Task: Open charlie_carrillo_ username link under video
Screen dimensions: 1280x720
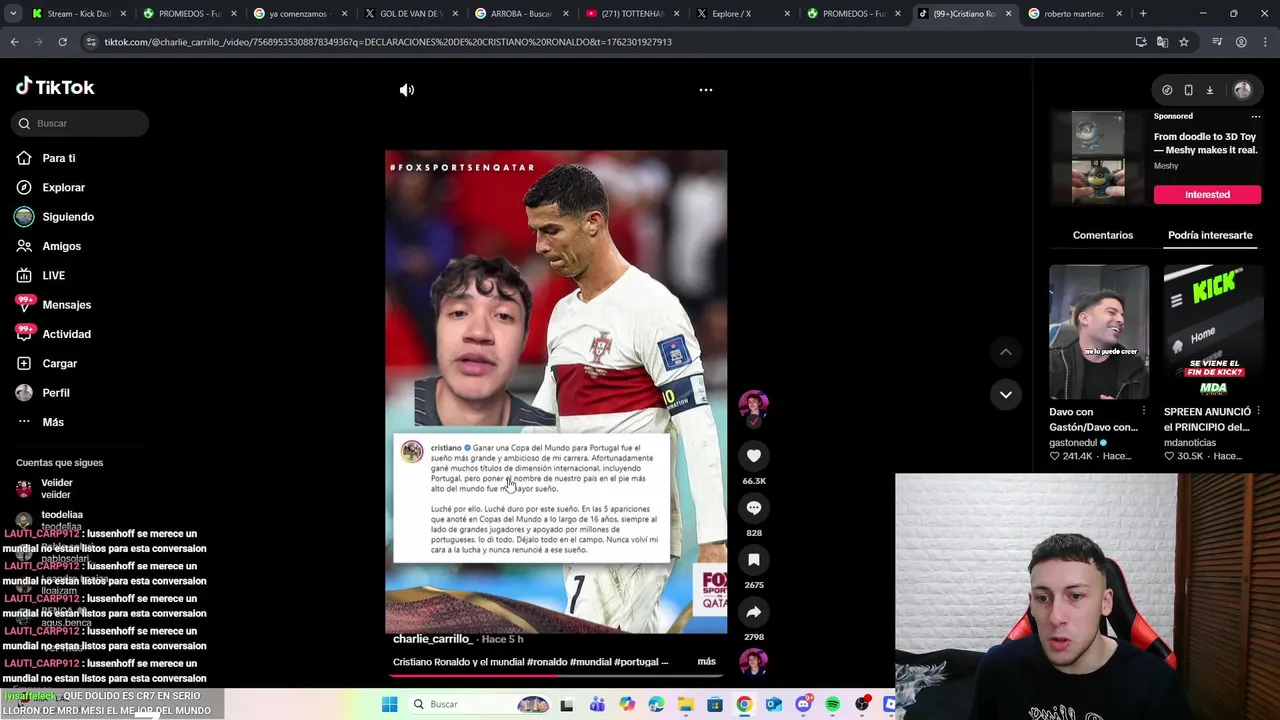Action: click(432, 639)
